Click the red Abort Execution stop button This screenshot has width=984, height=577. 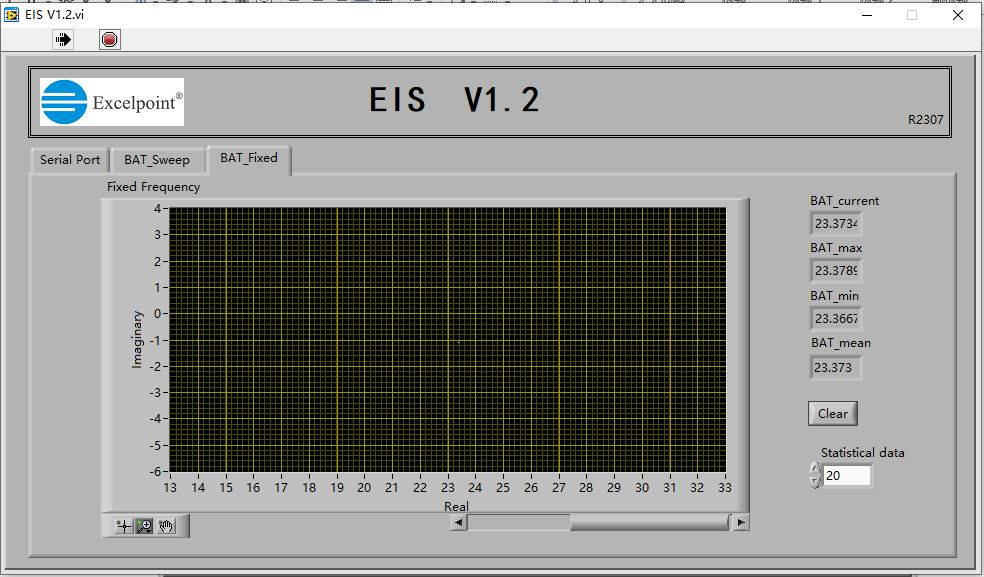tap(109, 40)
